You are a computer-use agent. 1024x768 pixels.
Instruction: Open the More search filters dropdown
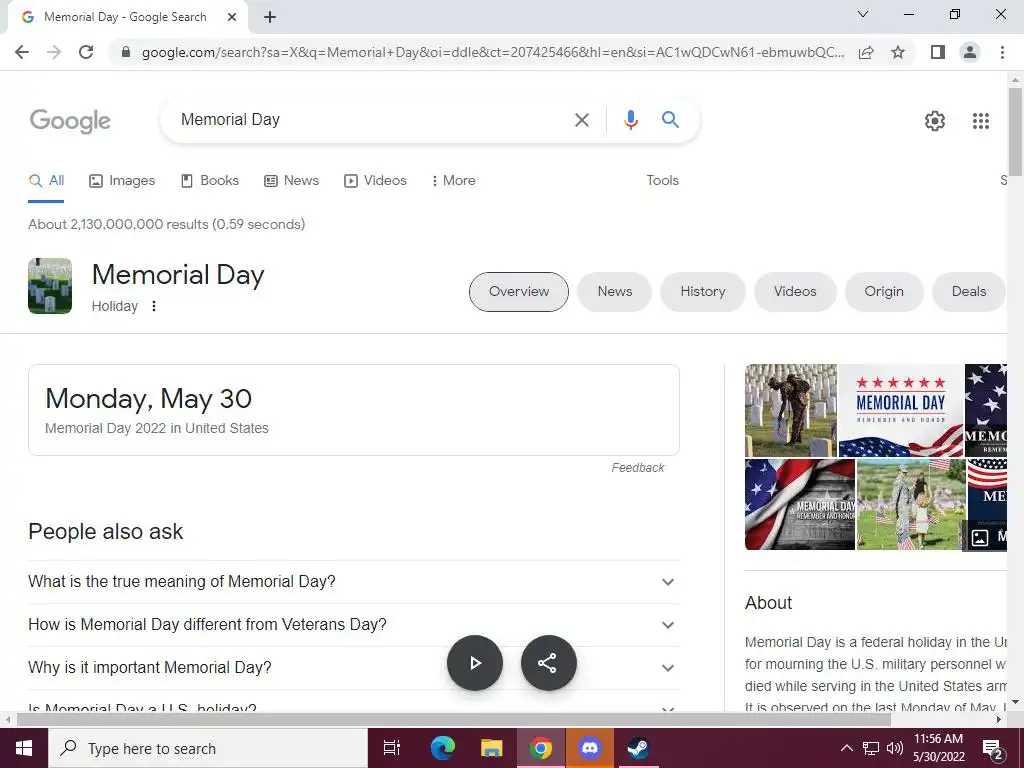pyautogui.click(x=453, y=181)
